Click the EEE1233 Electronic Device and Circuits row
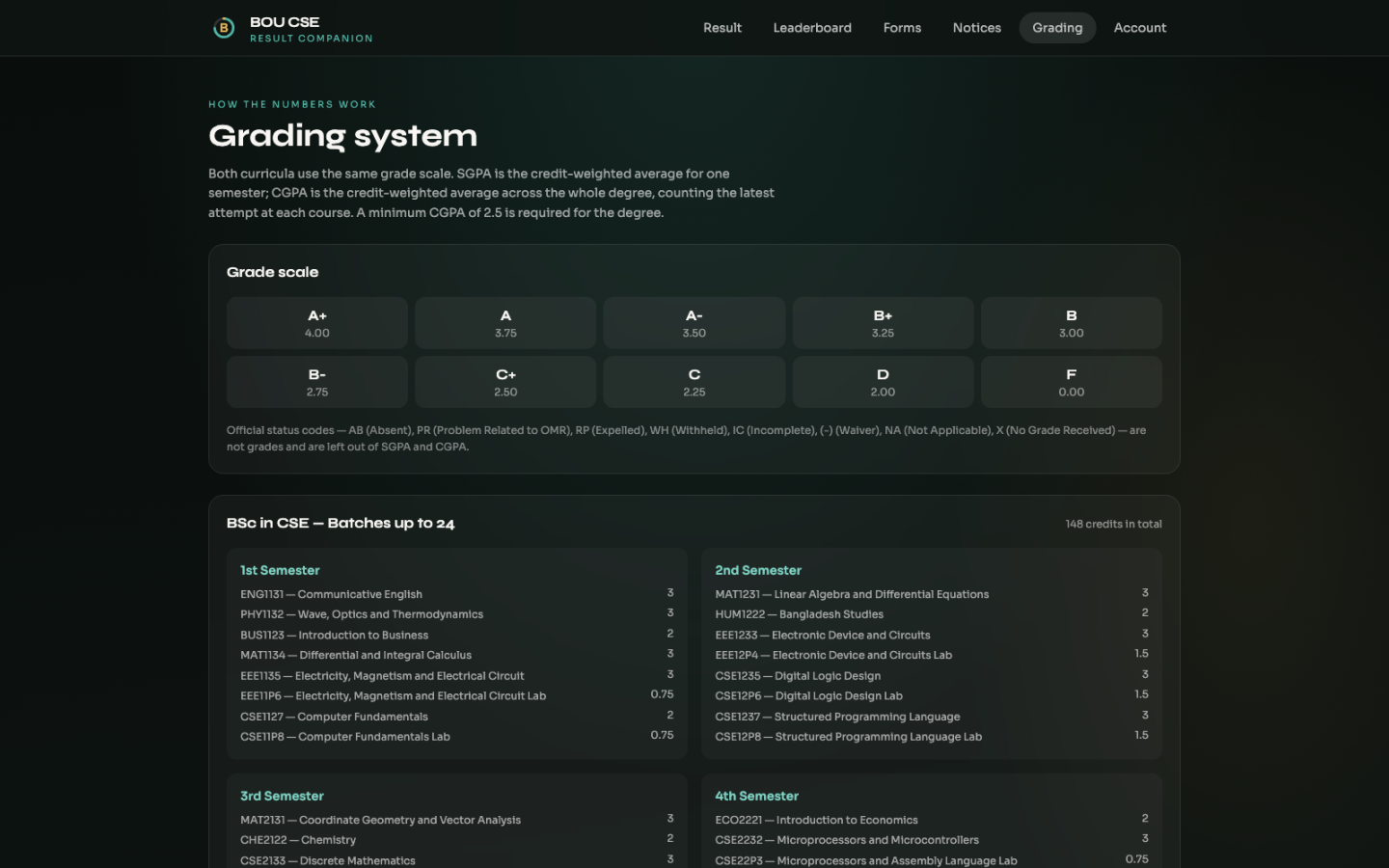 [x=932, y=635]
